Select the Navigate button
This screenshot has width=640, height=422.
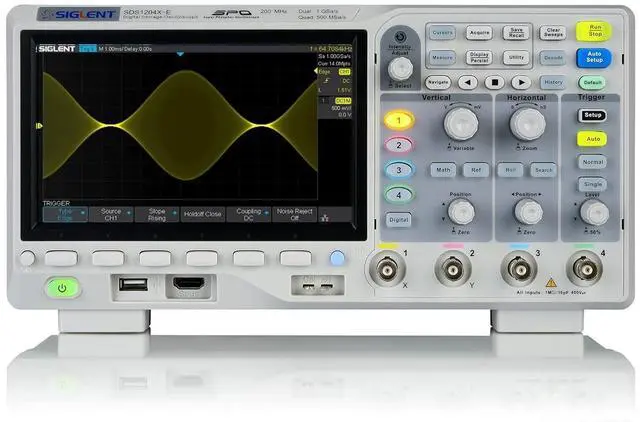pos(438,82)
